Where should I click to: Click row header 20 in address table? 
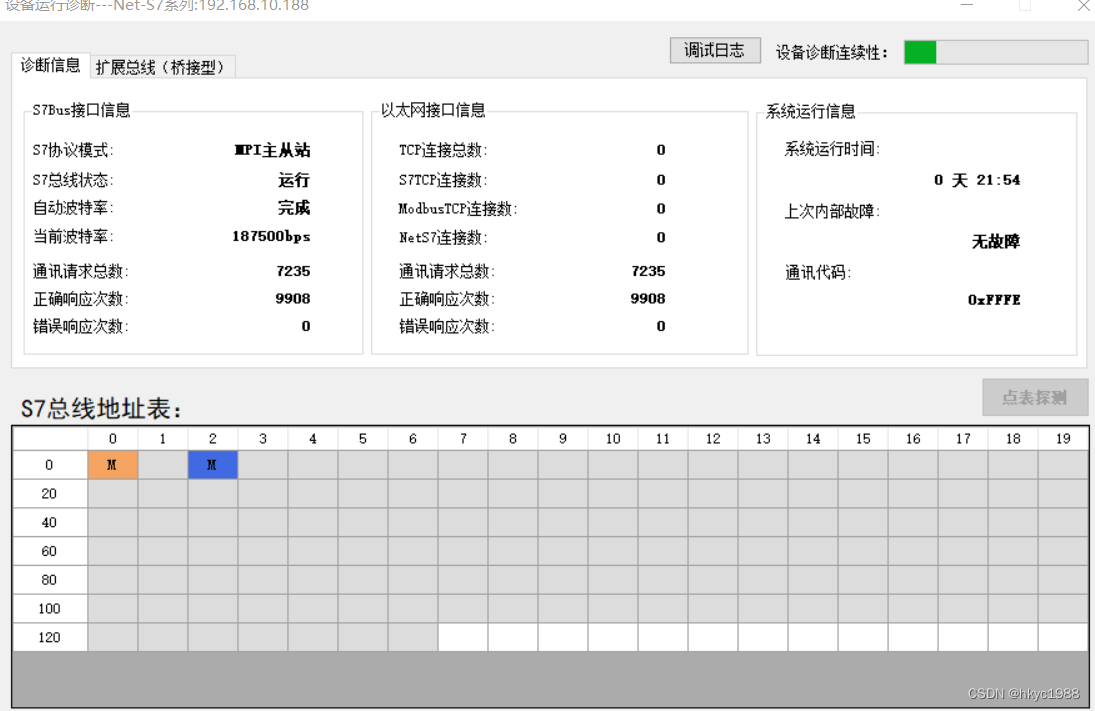(x=50, y=494)
